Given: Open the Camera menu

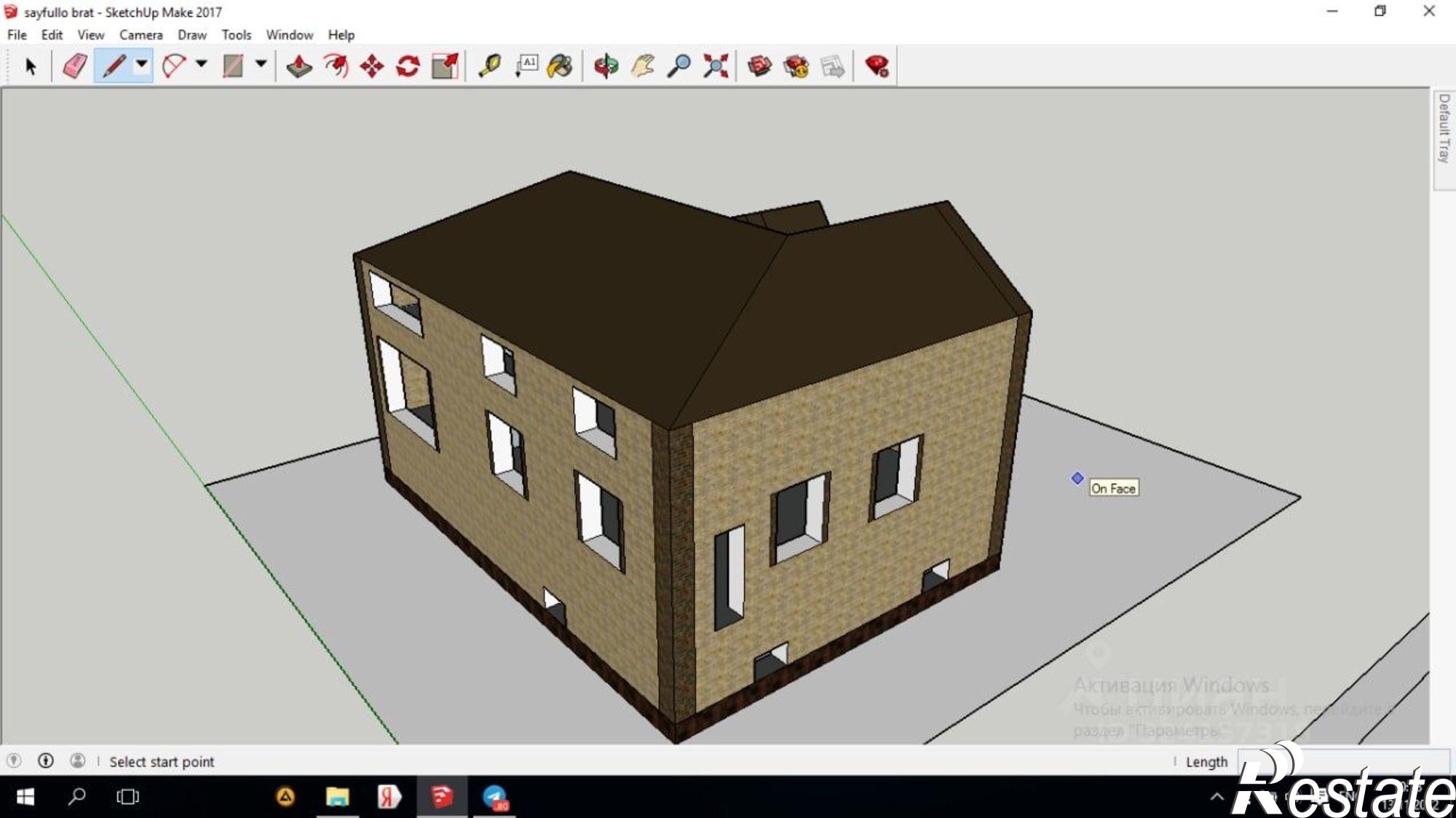Looking at the screenshot, I should click(x=141, y=35).
